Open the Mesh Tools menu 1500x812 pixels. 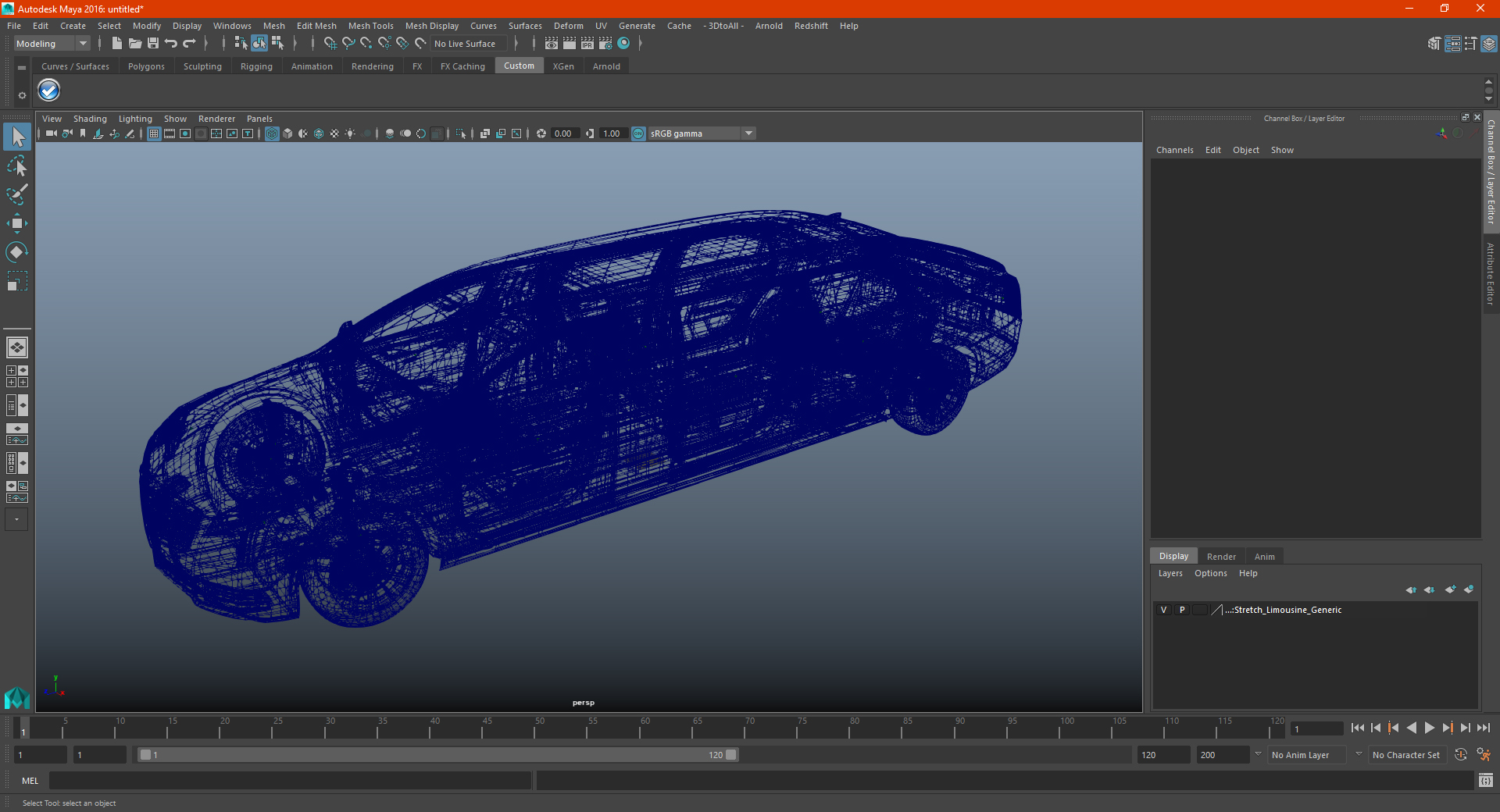[x=371, y=26]
